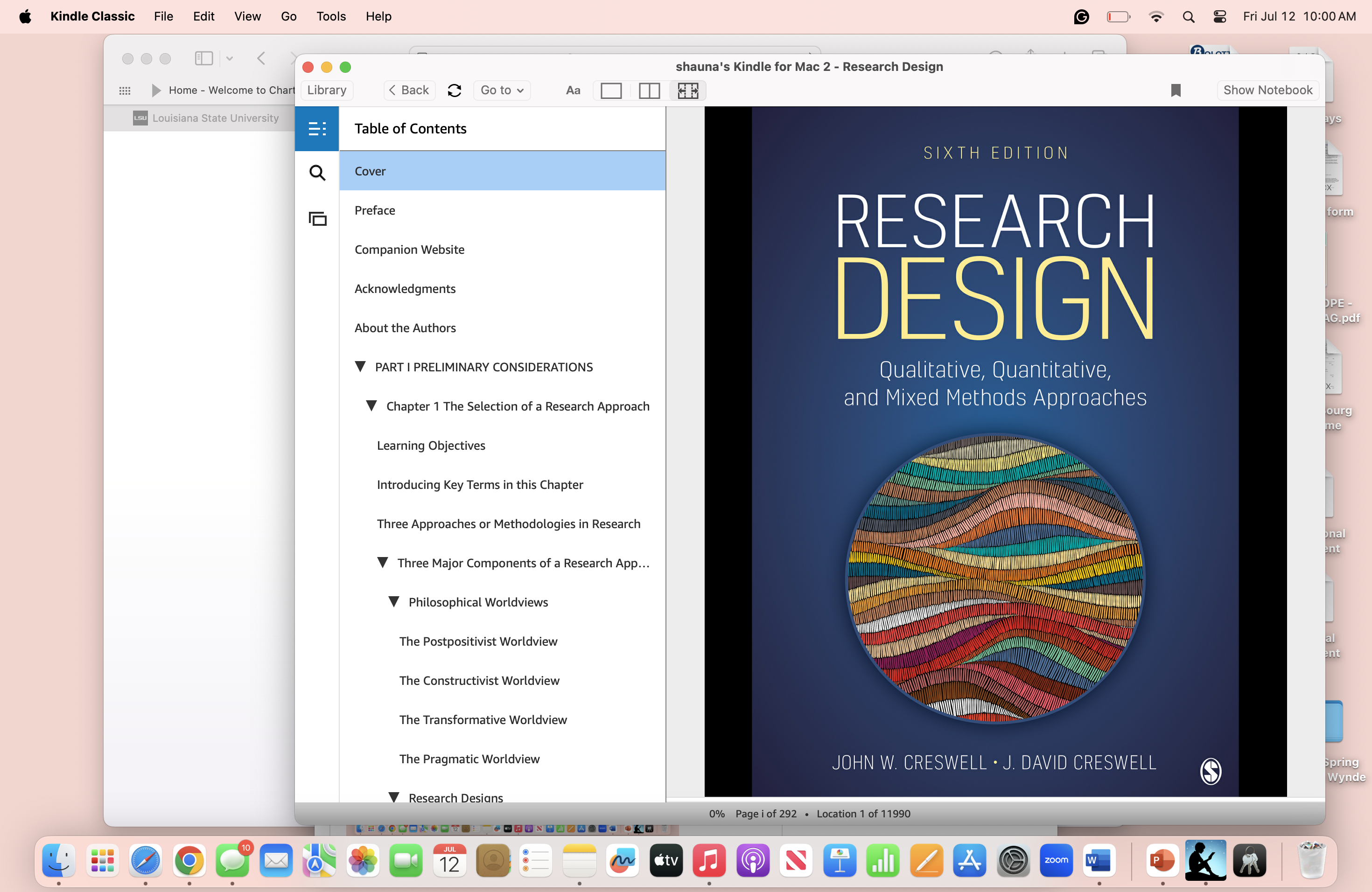
Task: Open Finder from the Dock
Action: [x=59, y=861]
